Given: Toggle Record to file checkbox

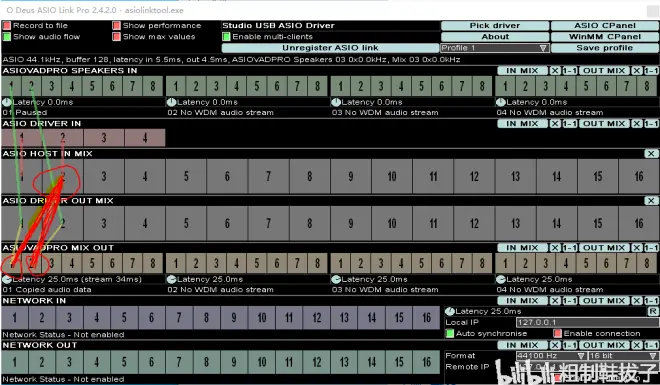Looking at the screenshot, I should point(7,26).
